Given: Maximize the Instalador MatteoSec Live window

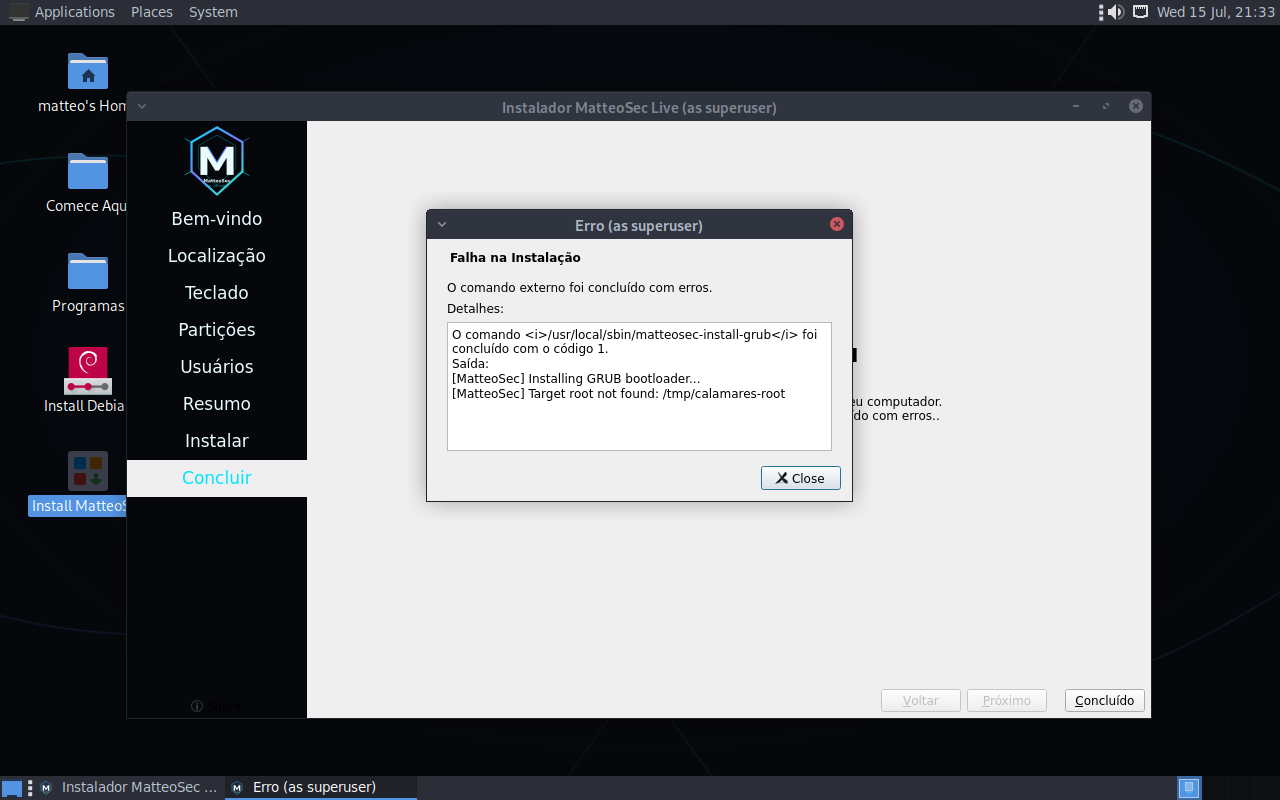Looking at the screenshot, I should point(1105,106).
